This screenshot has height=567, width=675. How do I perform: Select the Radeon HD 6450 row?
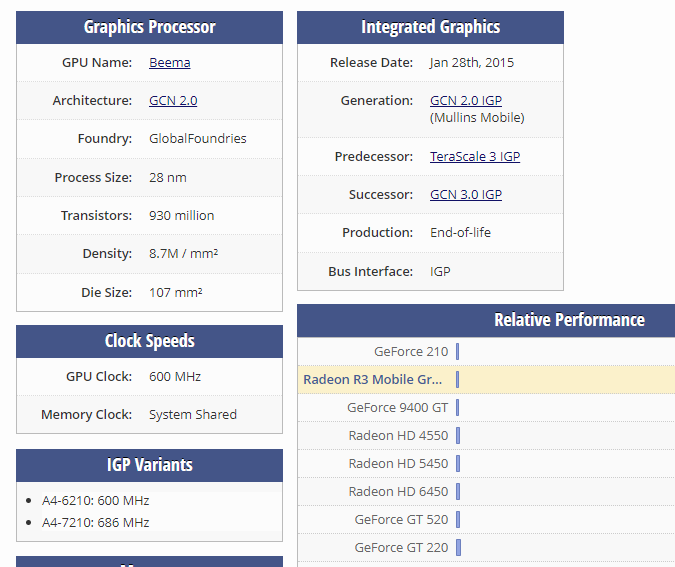coord(486,492)
